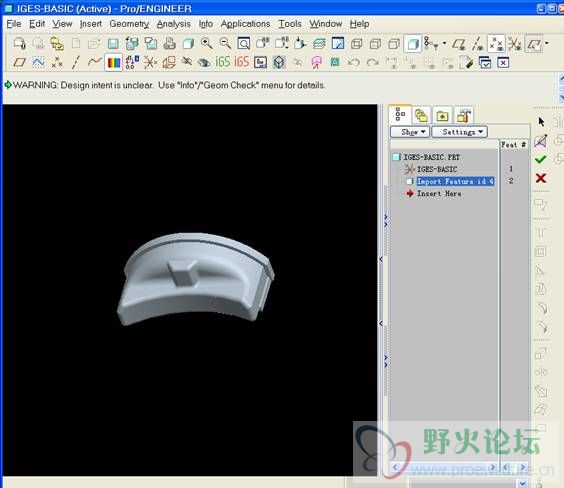Screen dimensions: 564x488
Task: Open the Show dropdown in model tree
Action: point(410,132)
